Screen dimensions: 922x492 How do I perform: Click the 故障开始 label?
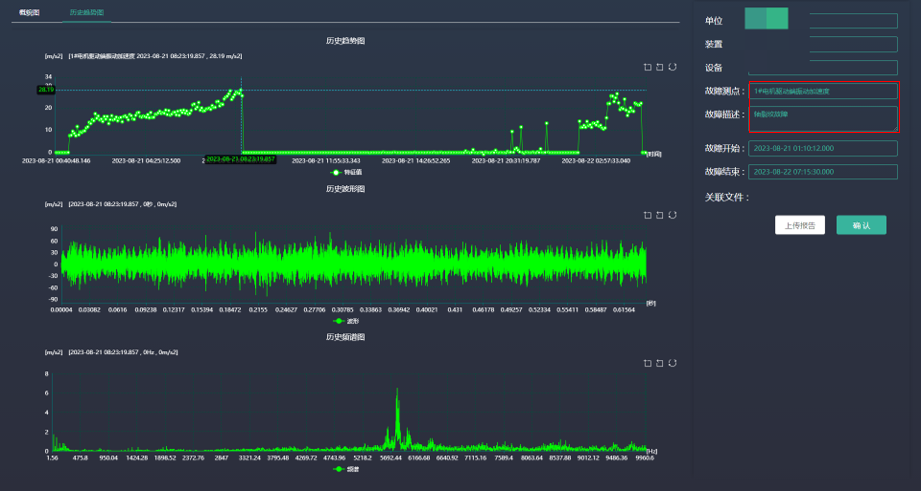pyautogui.click(x=725, y=149)
